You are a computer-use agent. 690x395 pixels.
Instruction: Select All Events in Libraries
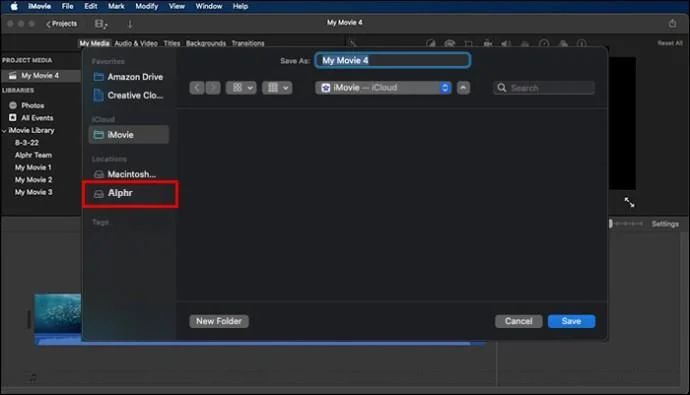coord(37,118)
